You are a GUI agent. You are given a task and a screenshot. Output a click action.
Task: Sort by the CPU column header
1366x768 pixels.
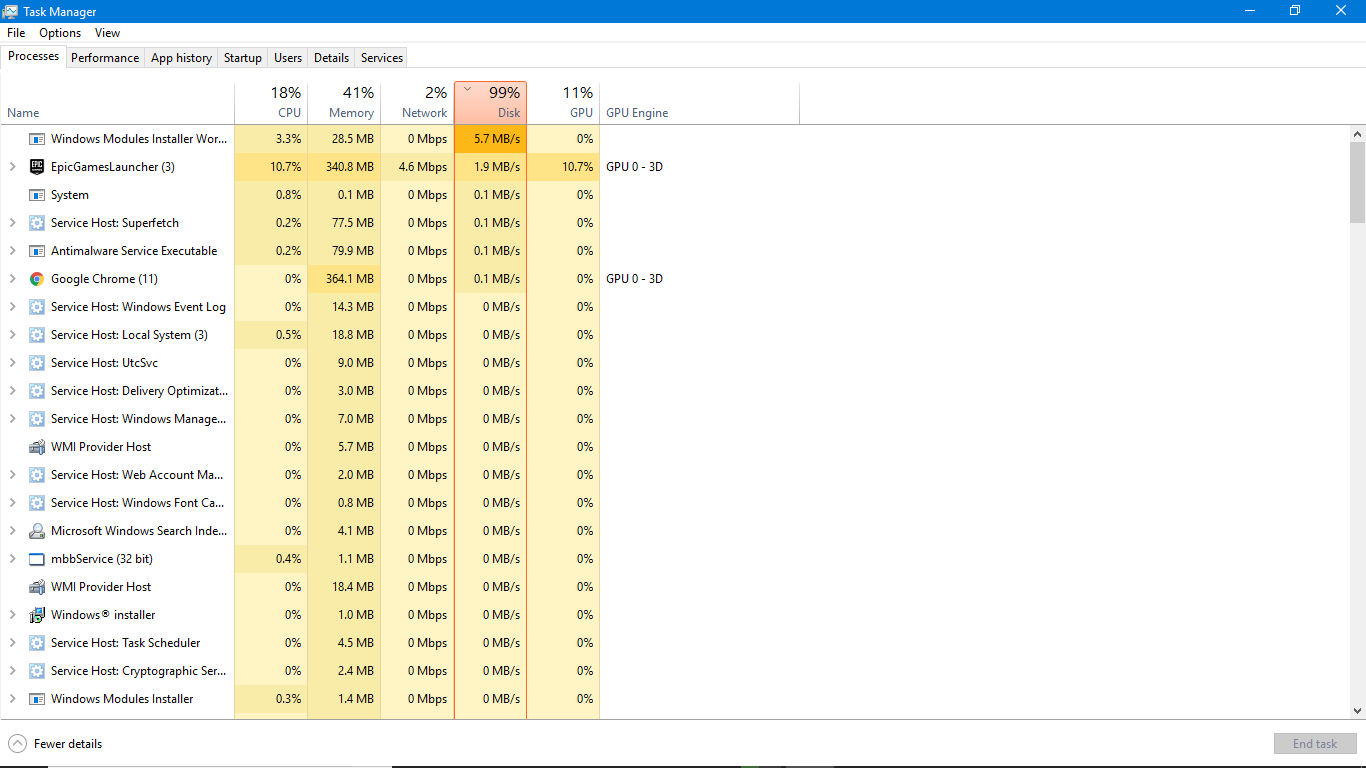[271, 103]
